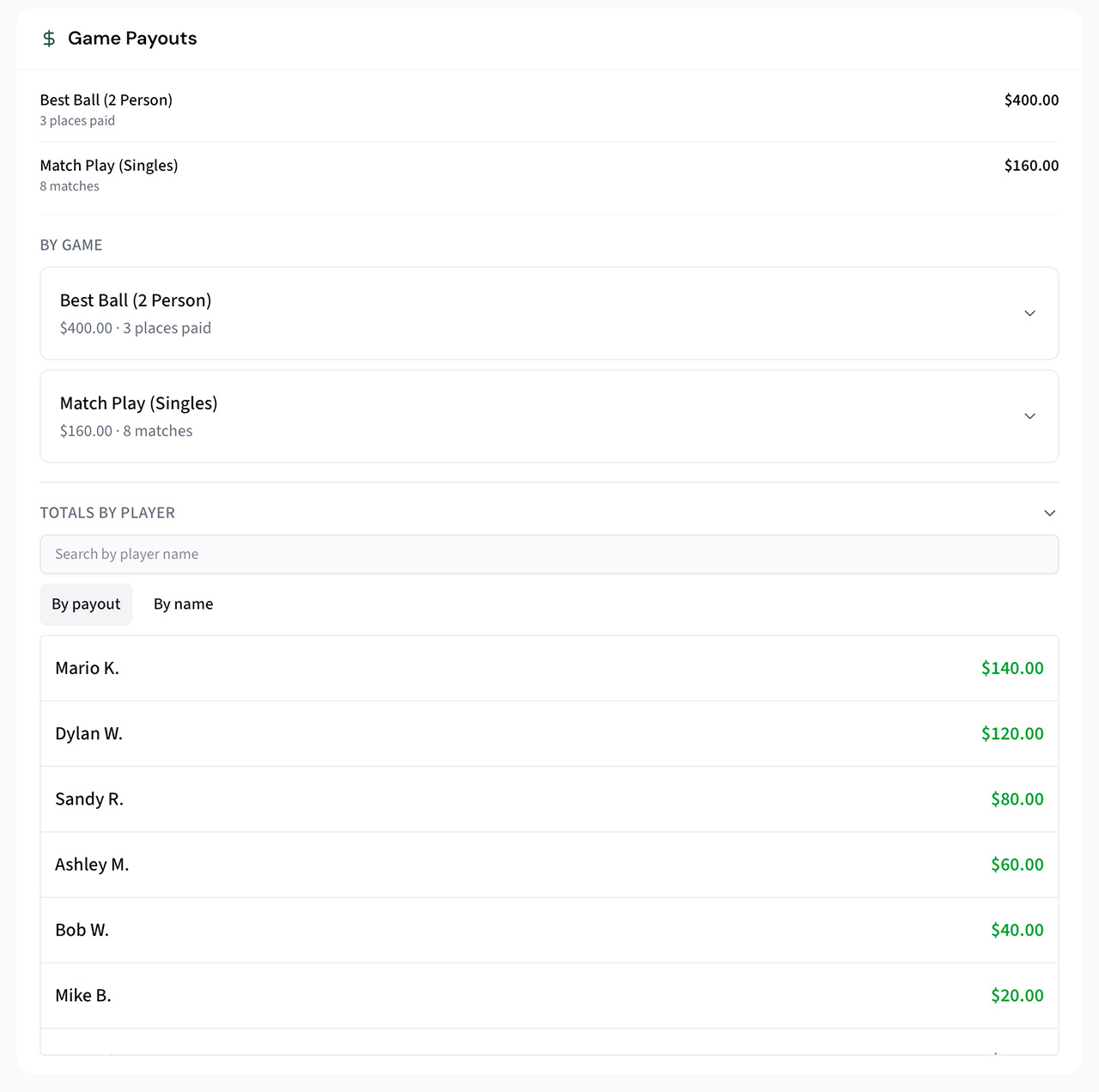Select Sandy R. in the totals list

pyautogui.click(x=549, y=799)
